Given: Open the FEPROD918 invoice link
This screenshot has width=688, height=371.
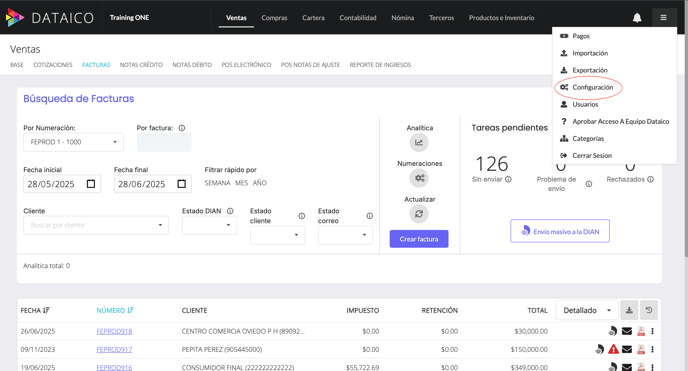Looking at the screenshot, I should pos(114,332).
